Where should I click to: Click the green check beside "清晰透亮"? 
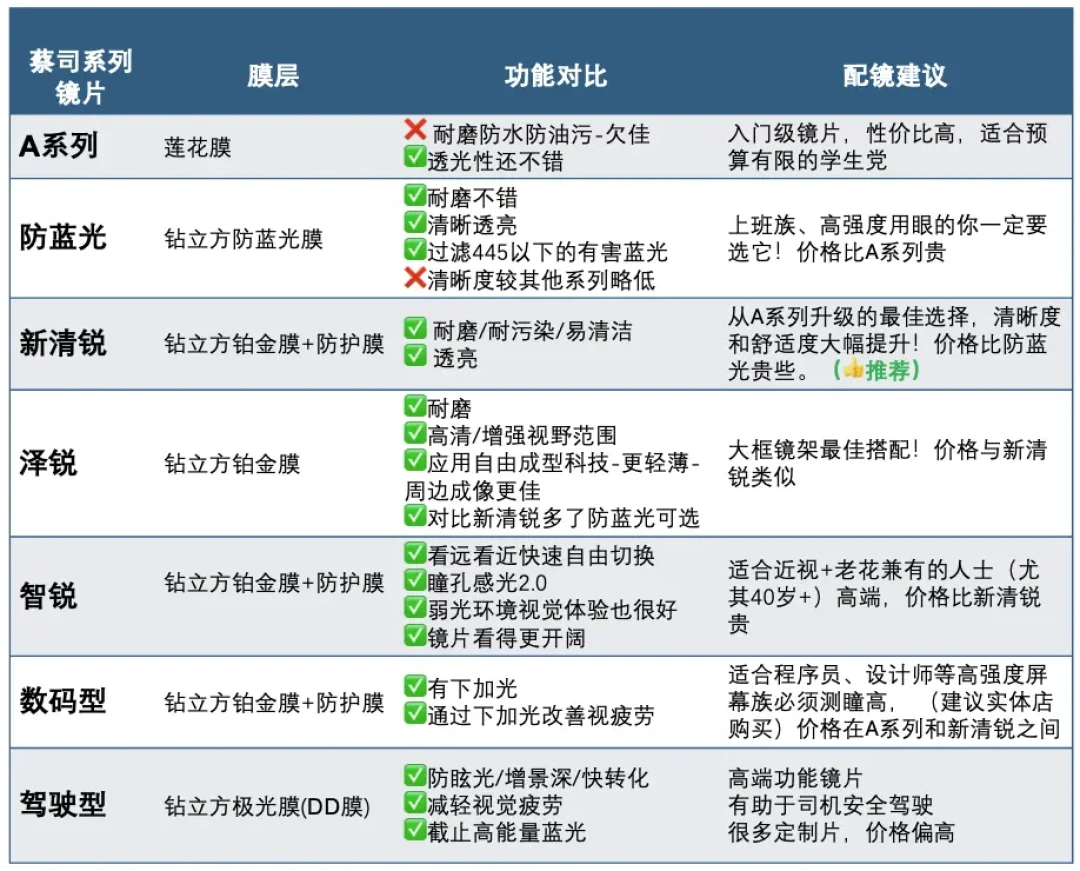pos(415,222)
